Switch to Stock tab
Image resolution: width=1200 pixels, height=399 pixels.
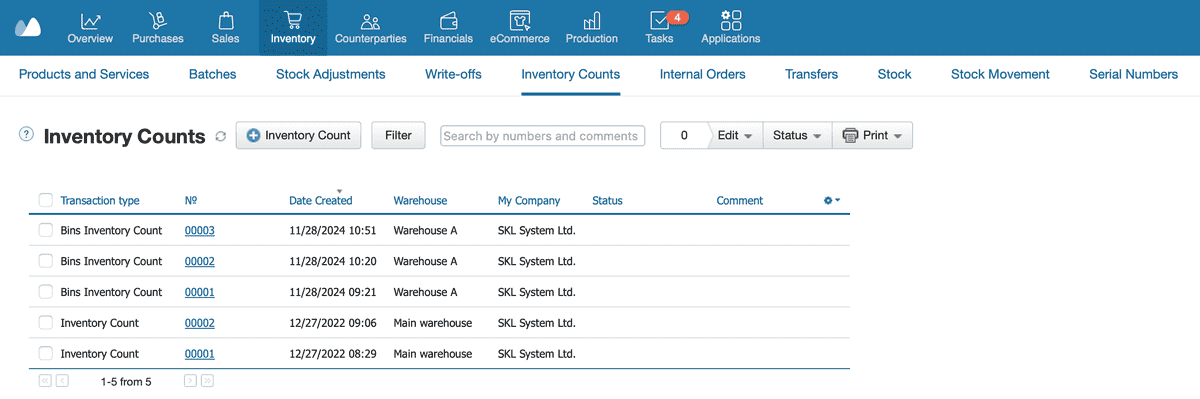[894, 74]
